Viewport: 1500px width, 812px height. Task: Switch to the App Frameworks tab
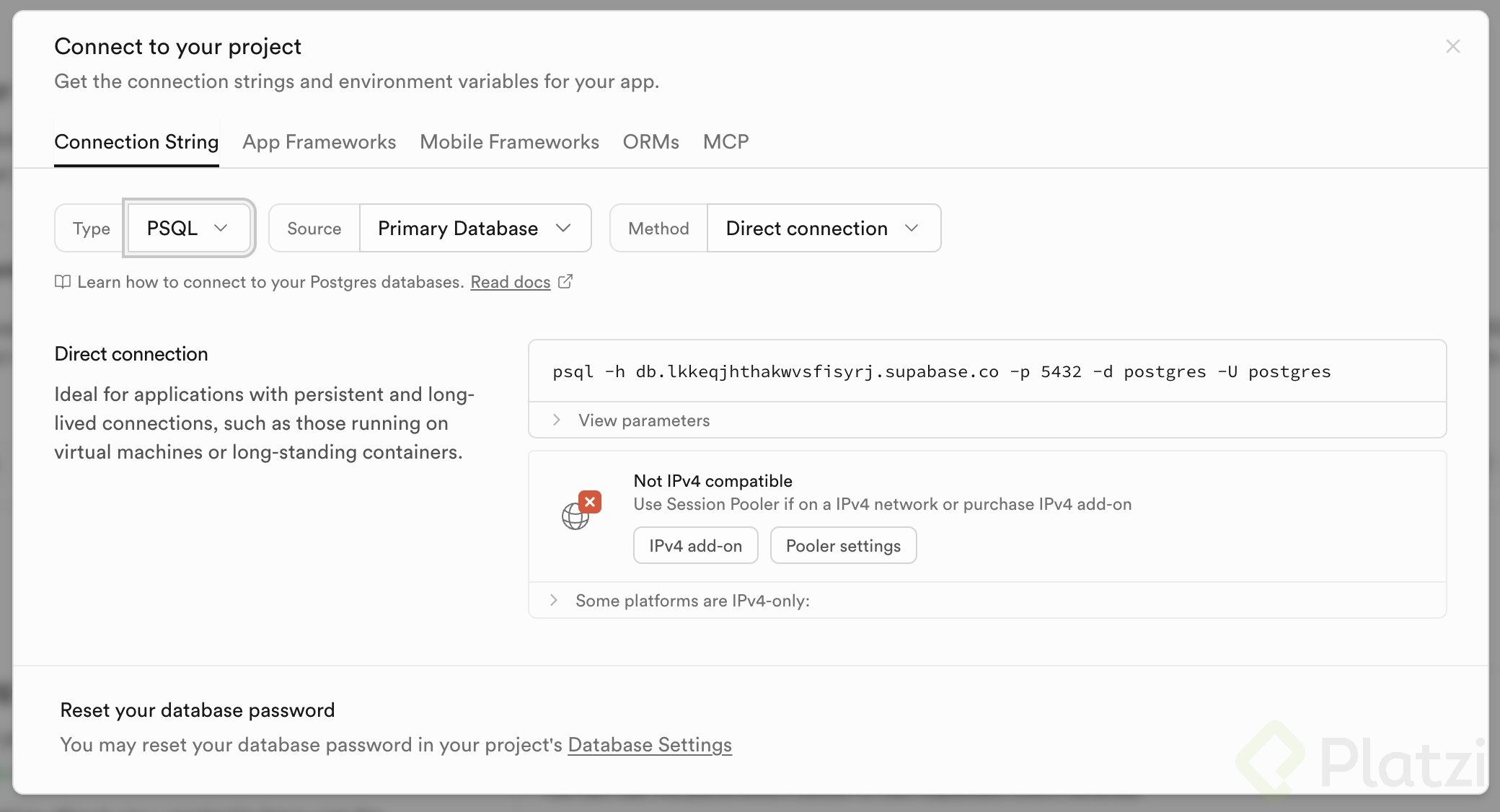(319, 142)
